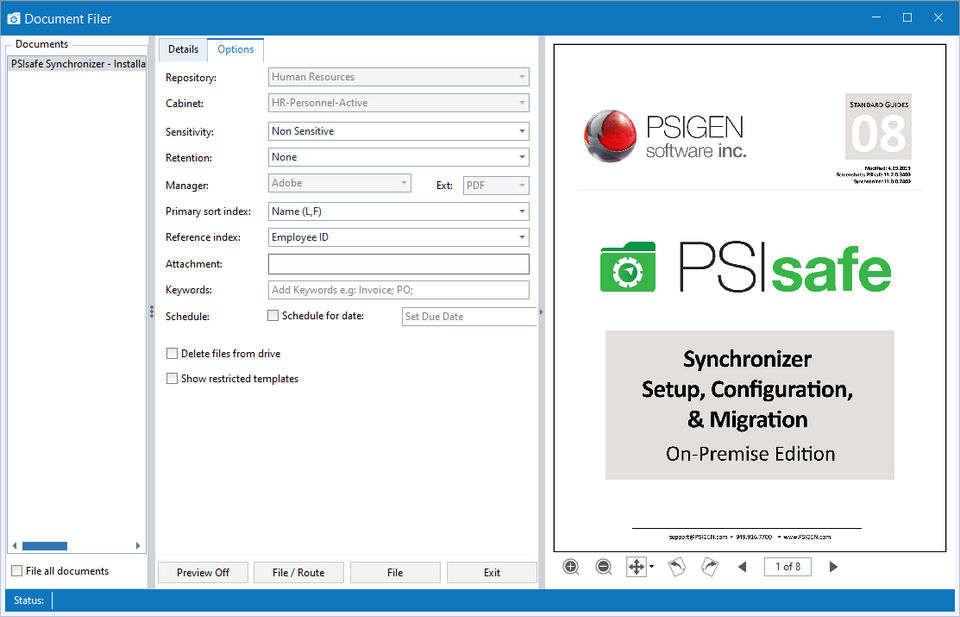
Task: Minimize the Document Filer window
Action: tap(876, 18)
